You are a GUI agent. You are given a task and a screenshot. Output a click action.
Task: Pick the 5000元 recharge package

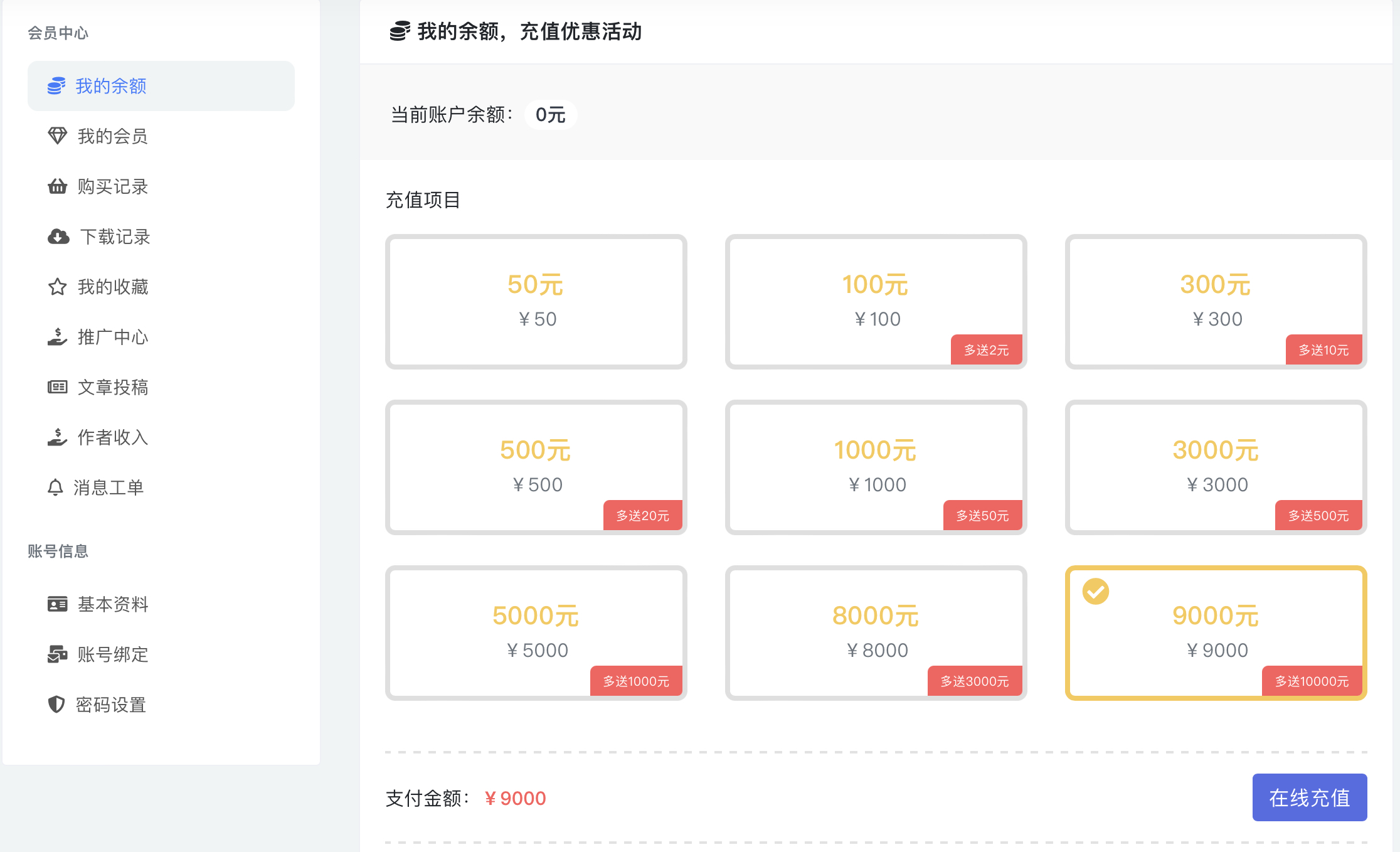pyautogui.click(x=536, y=633)
